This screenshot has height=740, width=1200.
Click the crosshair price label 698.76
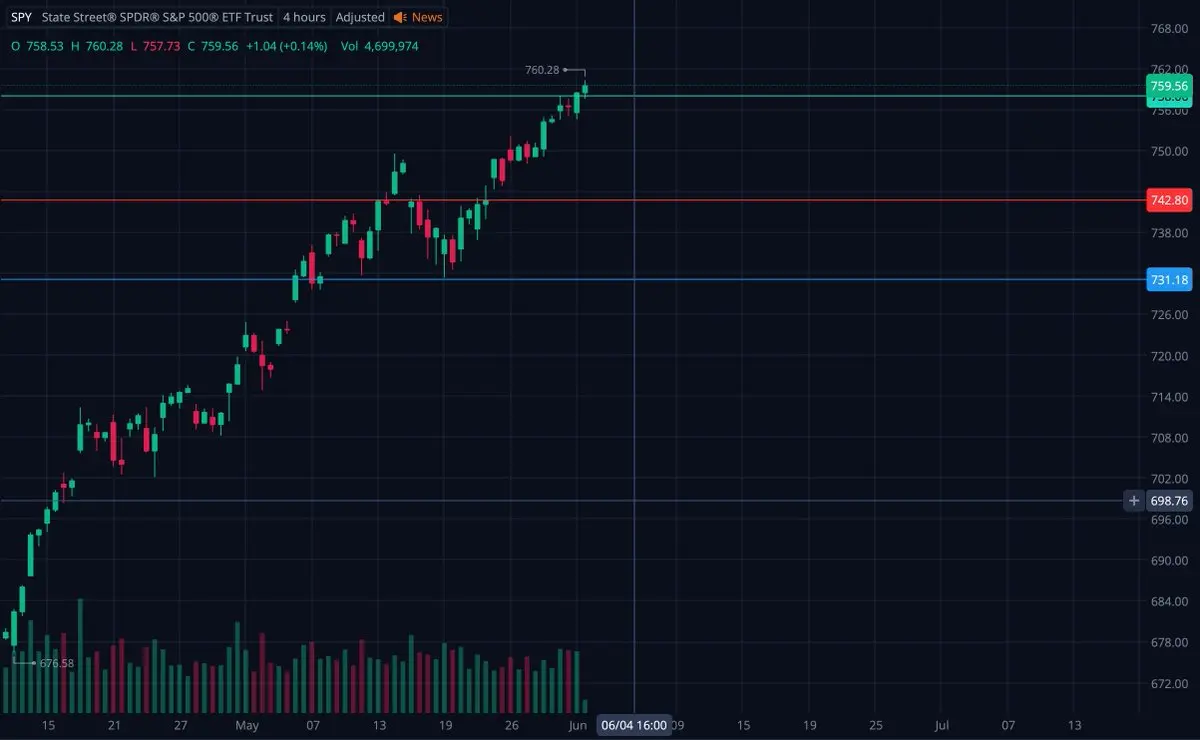1169,501
